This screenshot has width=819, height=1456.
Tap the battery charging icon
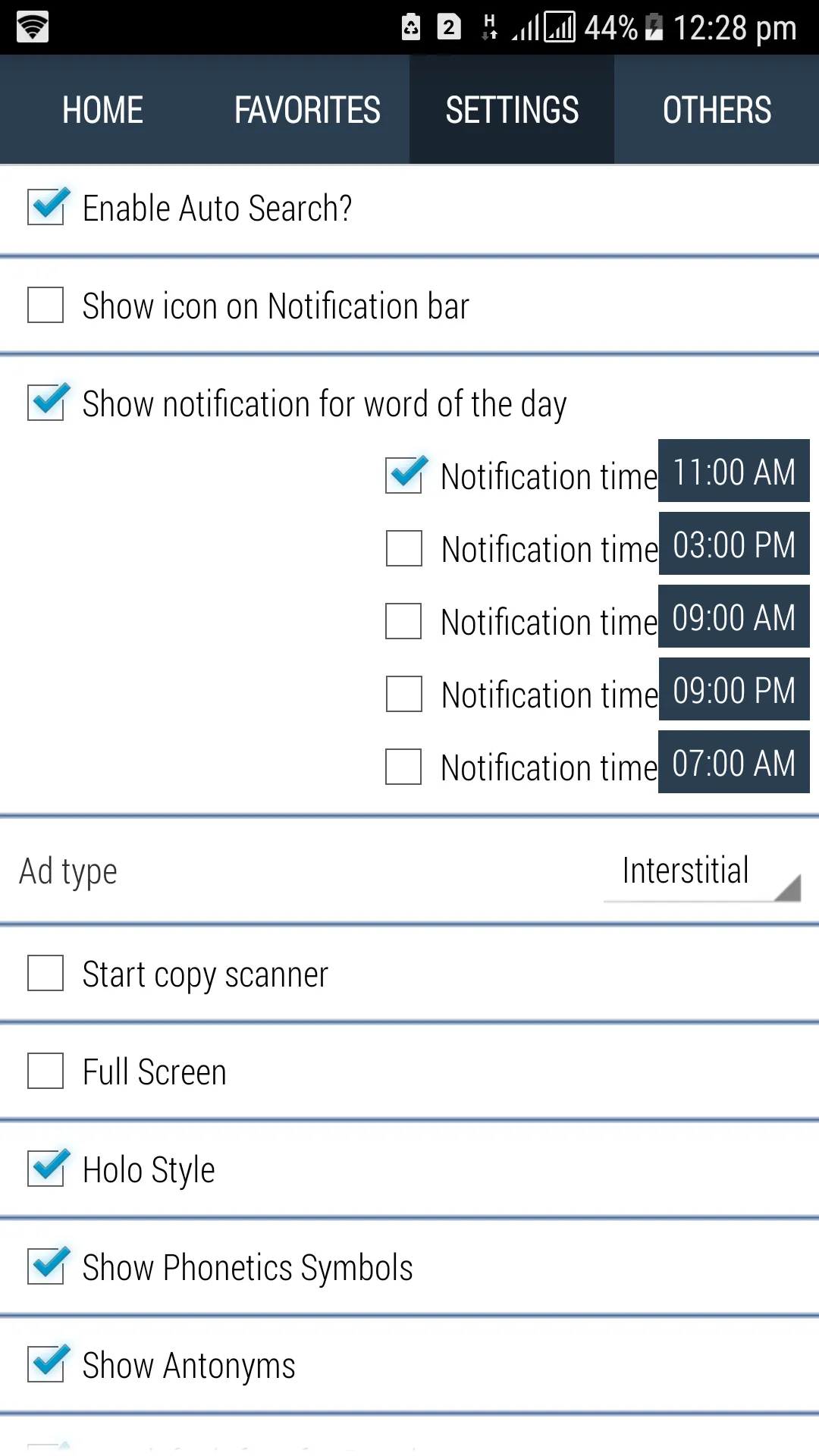point(654,28)
